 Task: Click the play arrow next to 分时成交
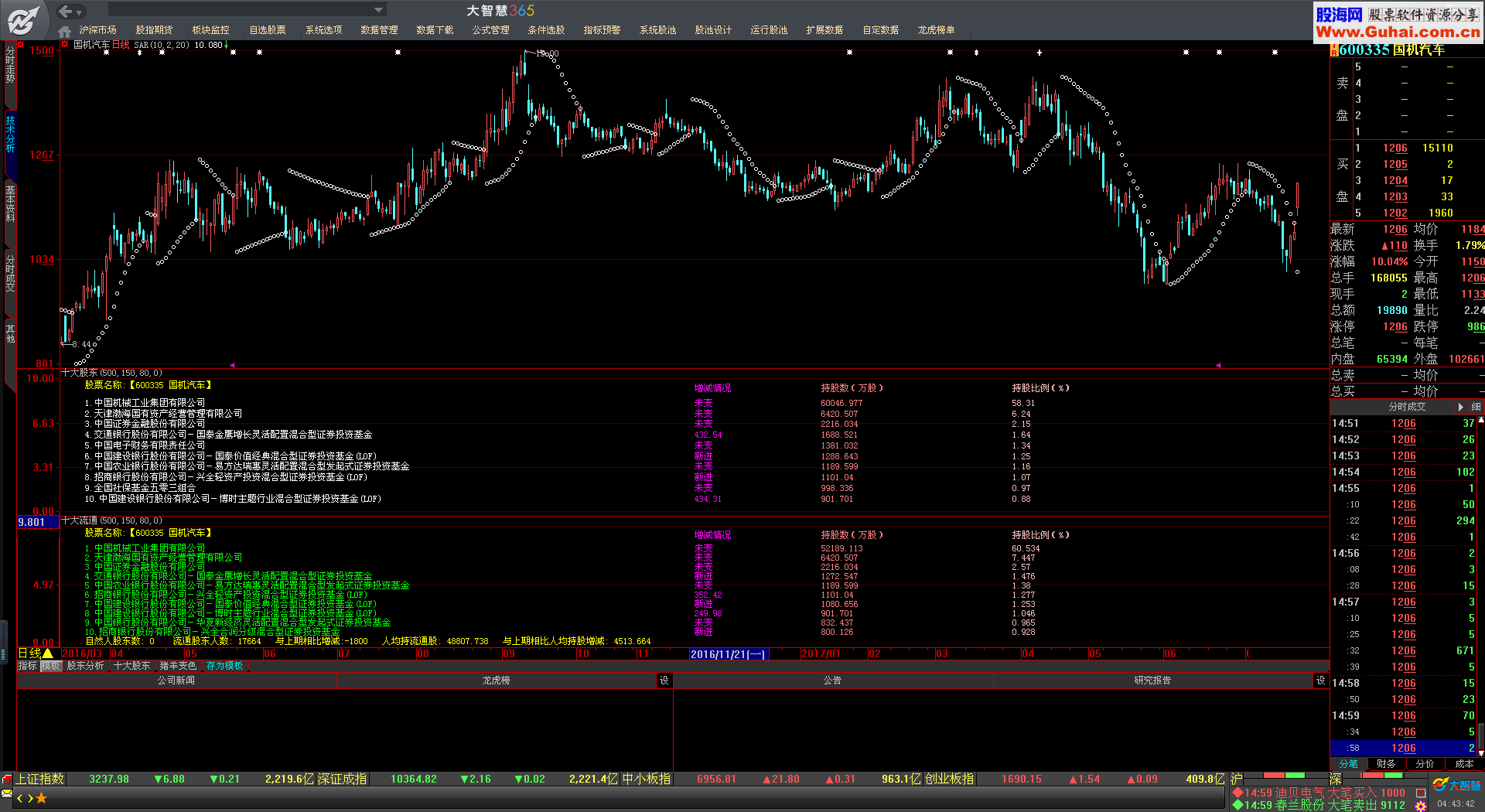click(1460, 407)
